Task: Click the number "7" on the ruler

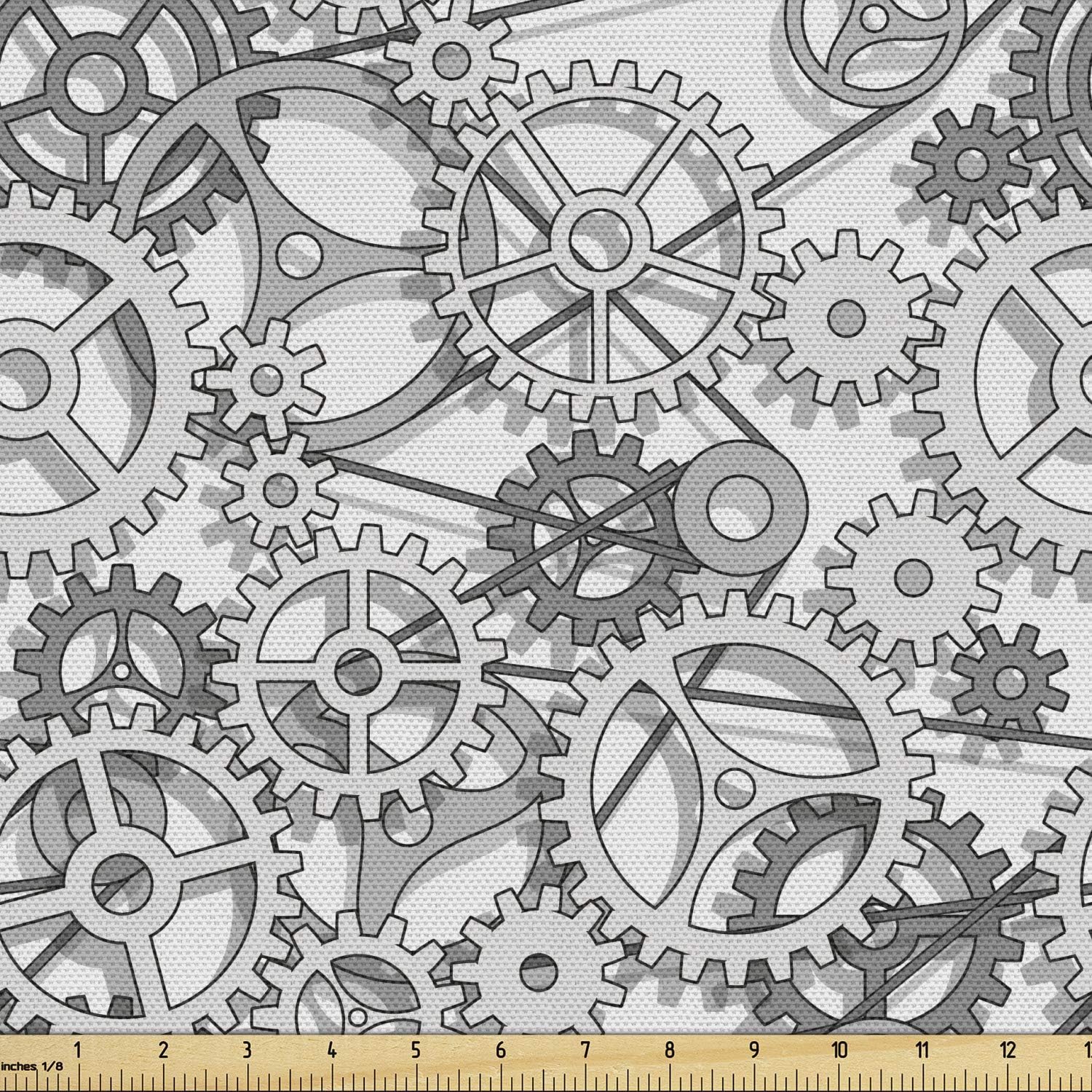Action: point(585,1051)
